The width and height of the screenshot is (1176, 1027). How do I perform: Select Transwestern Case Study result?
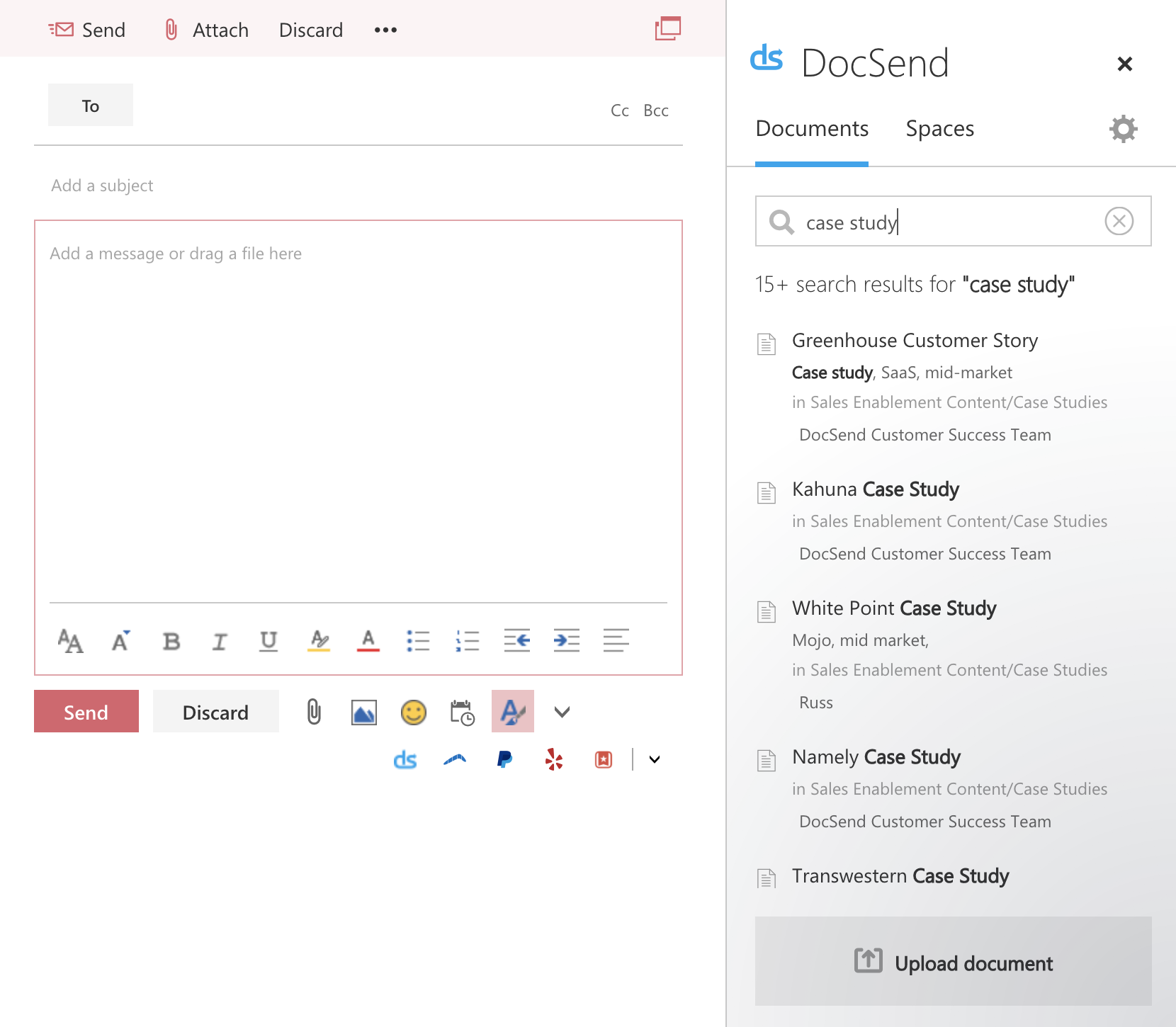point(900,876)
